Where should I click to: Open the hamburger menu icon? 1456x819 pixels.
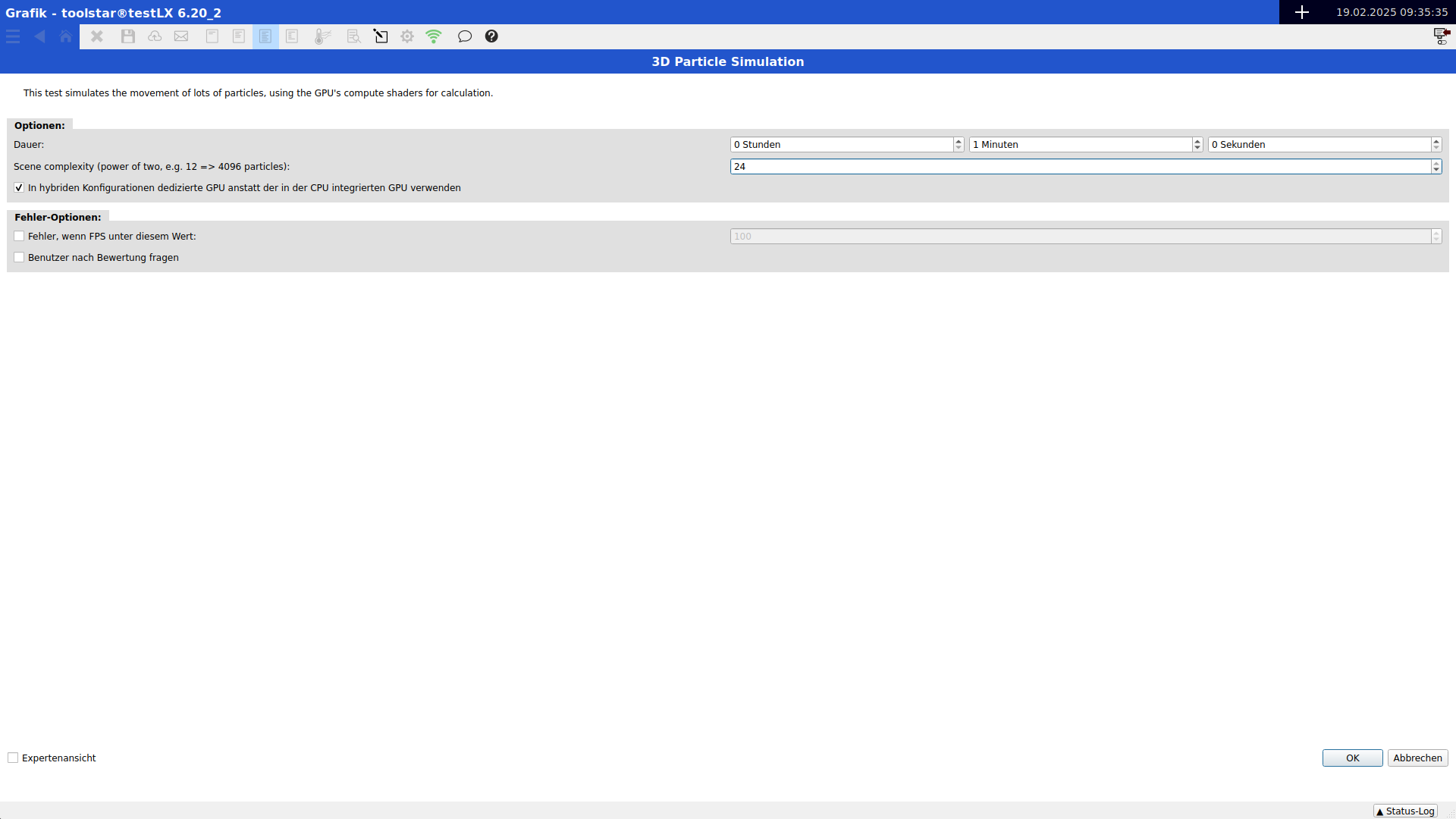(13, 36)
